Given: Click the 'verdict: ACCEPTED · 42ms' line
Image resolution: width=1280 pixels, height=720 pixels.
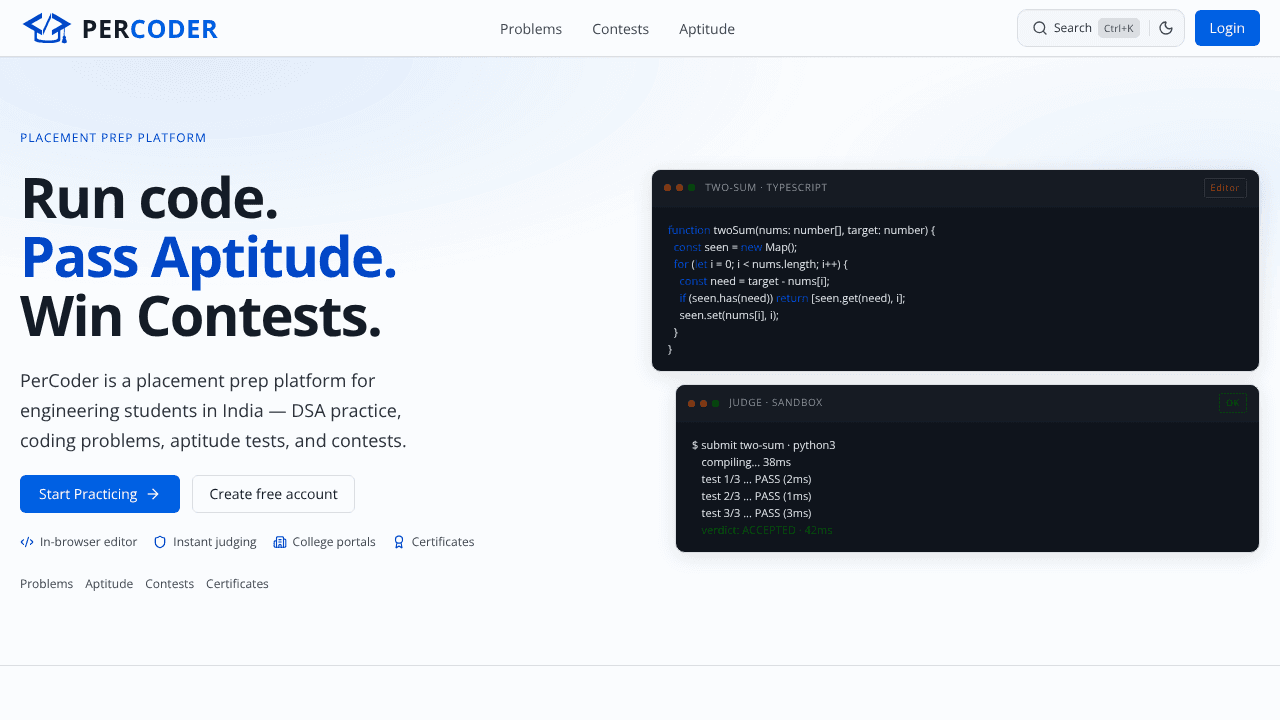Looking at the screenshot, I should [767, 530].
